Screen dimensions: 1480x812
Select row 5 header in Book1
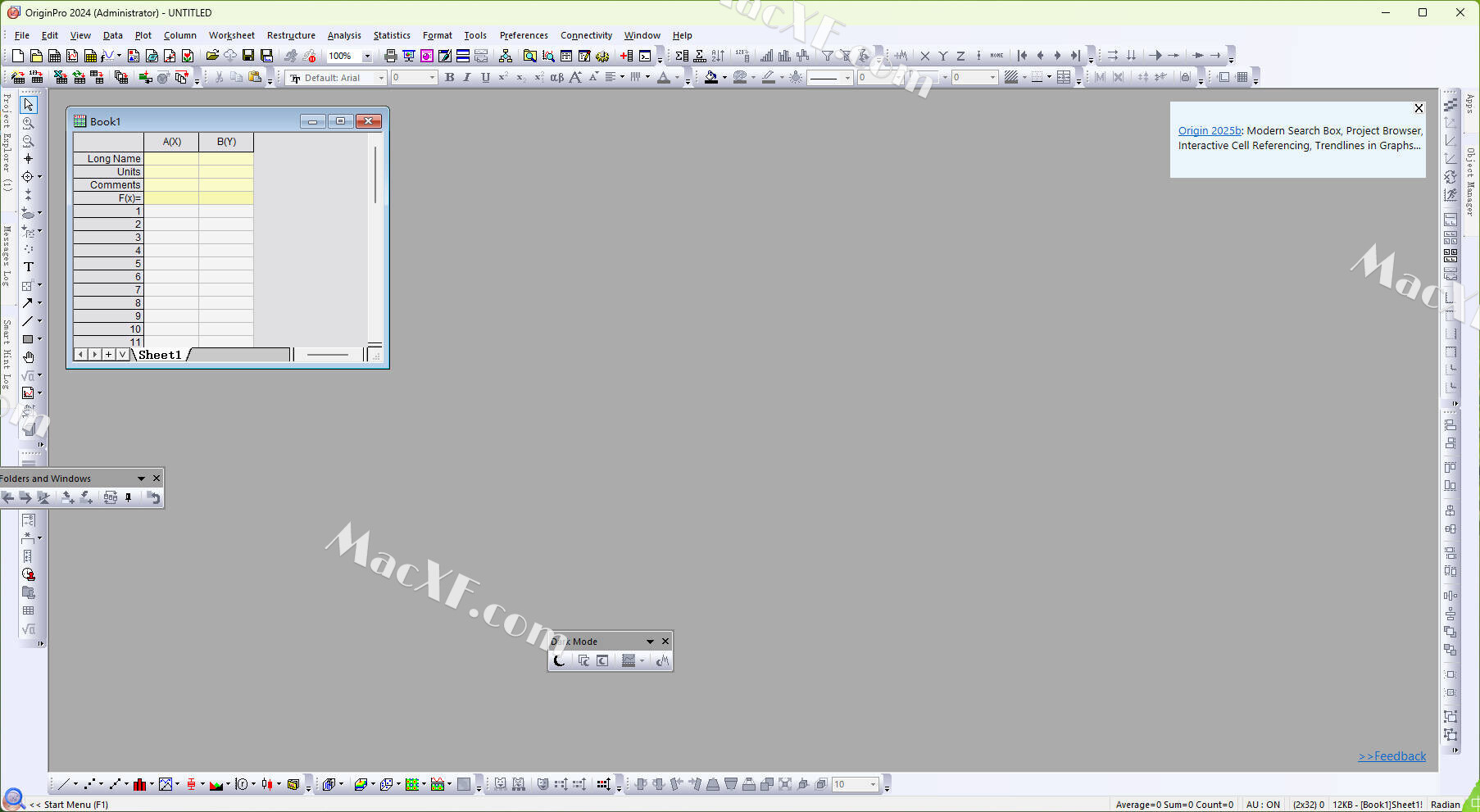(108, 264)
